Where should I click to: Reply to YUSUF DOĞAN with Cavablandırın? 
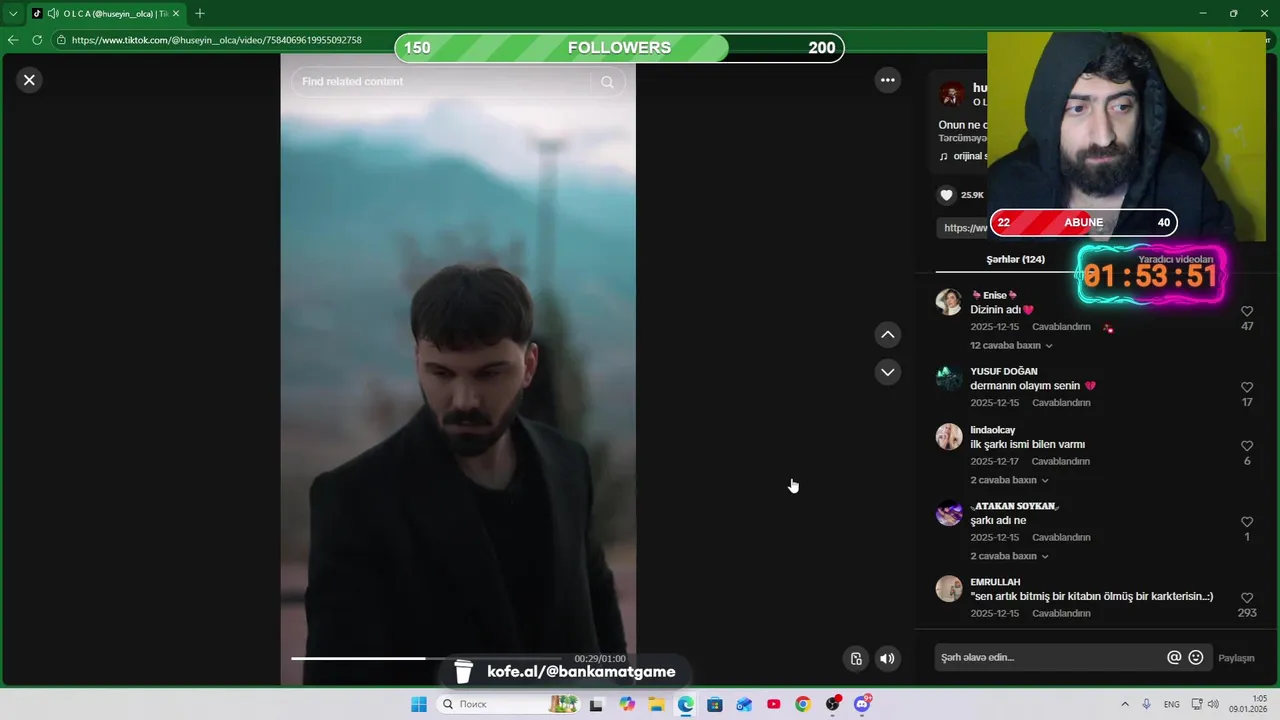click(x=1061, y=403)
